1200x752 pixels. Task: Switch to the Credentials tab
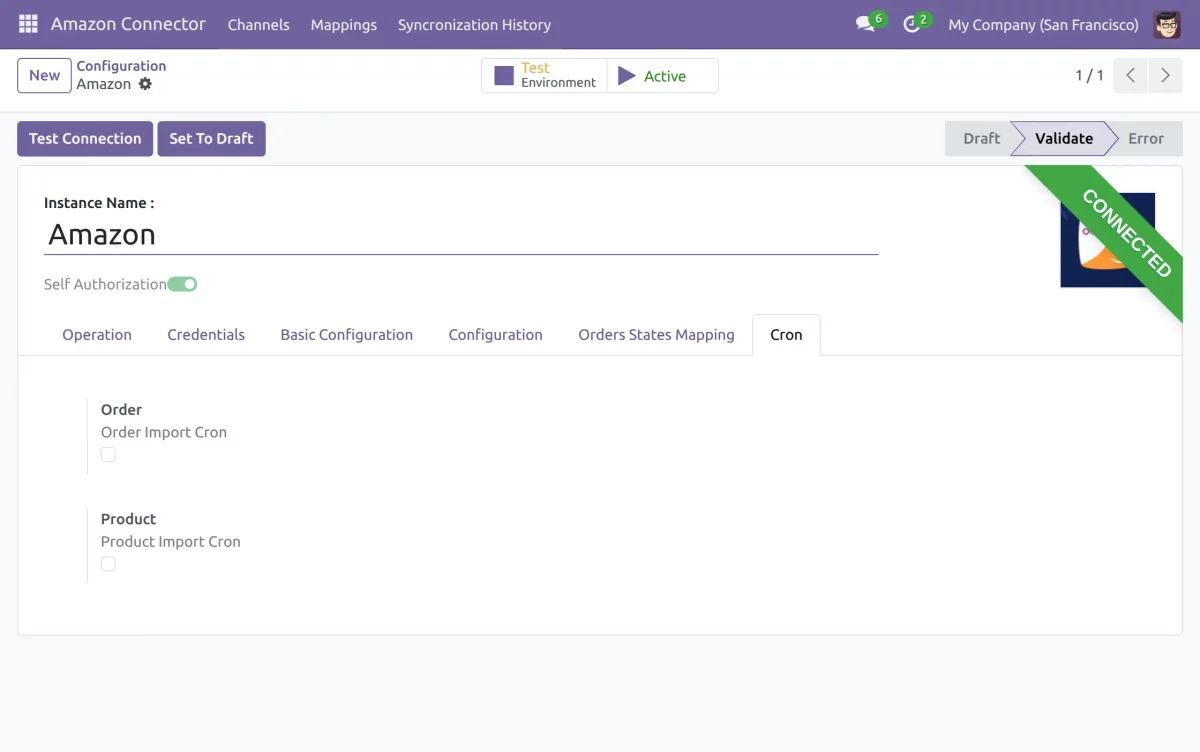click(x=206, y=335)
